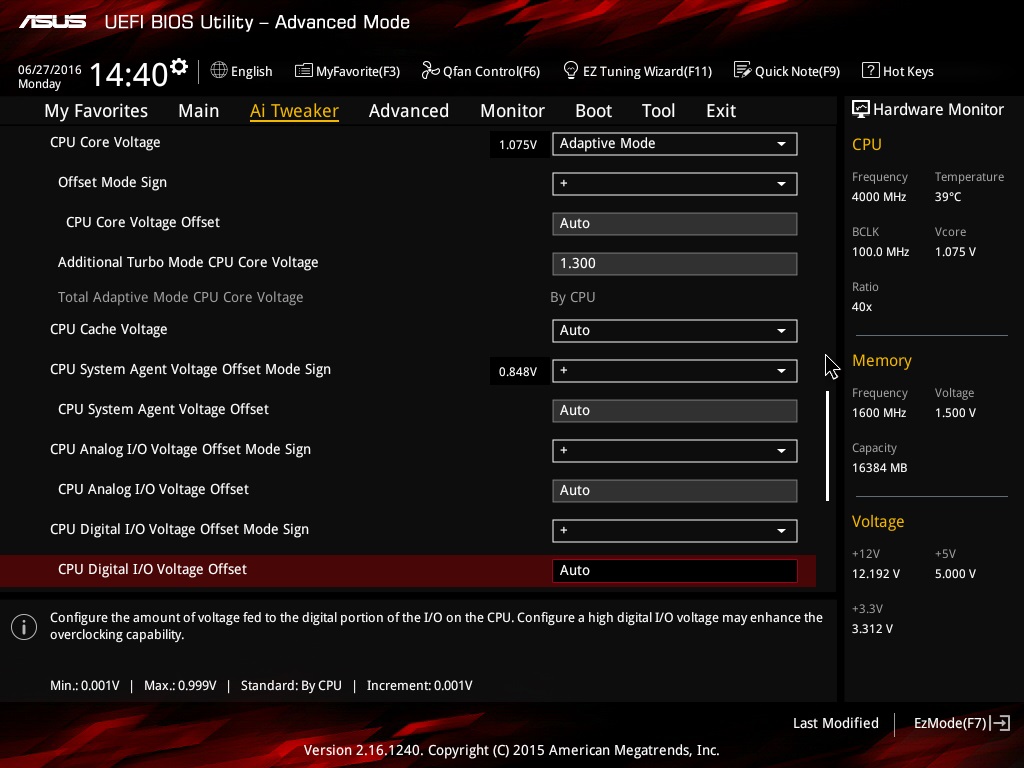Click the +12V reading 12.192 V
Screen dimensions: 1024x768
(876, 573)
